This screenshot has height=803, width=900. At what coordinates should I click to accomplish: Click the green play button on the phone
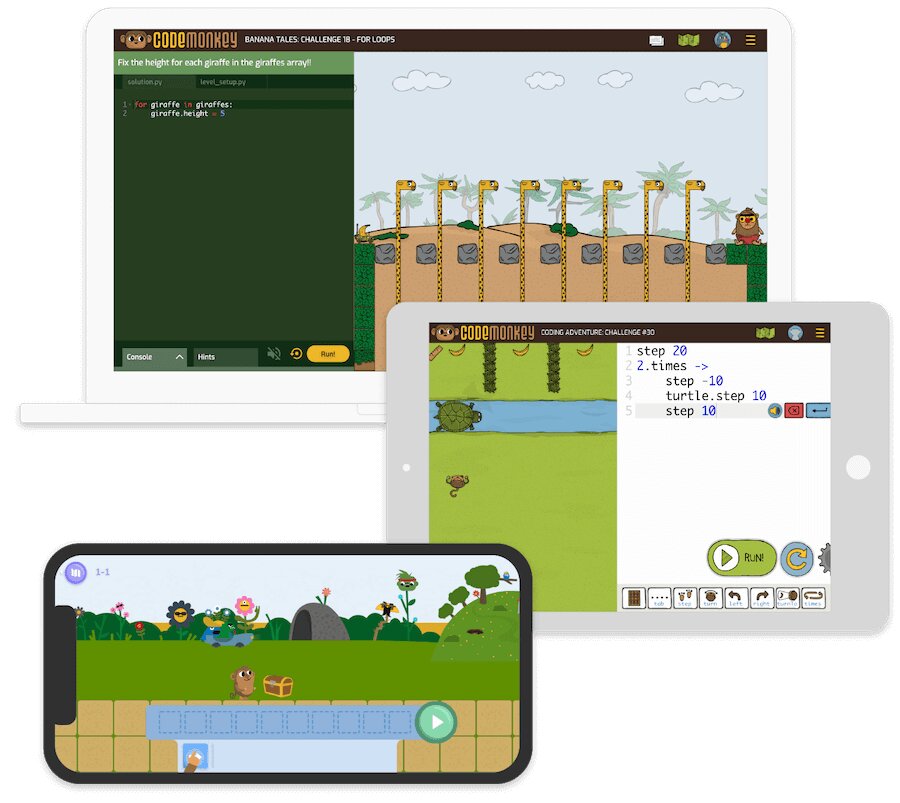[x=436, y=722]
